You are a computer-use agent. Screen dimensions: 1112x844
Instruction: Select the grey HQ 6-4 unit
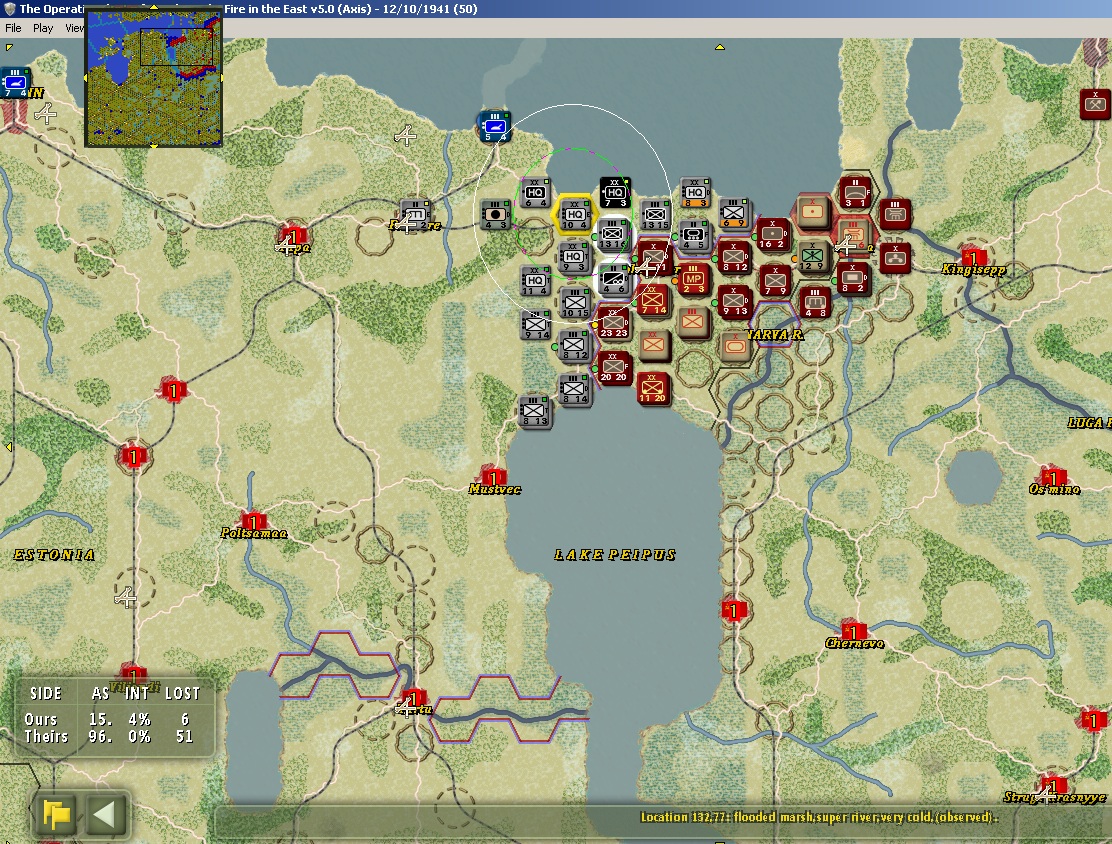pyautogui.click(x=535, y=193)
